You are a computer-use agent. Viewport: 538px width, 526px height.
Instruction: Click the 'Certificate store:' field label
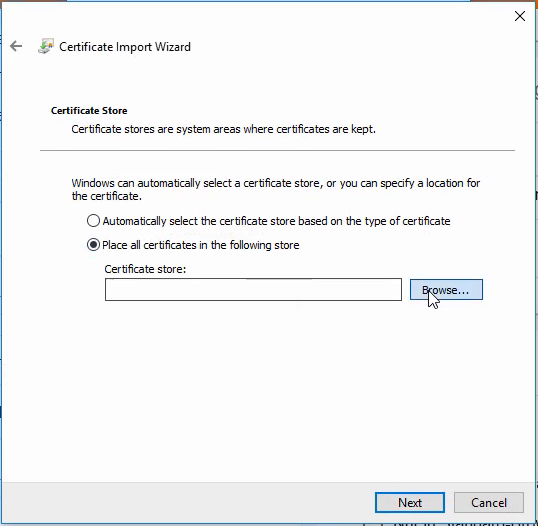click(145, 269)
